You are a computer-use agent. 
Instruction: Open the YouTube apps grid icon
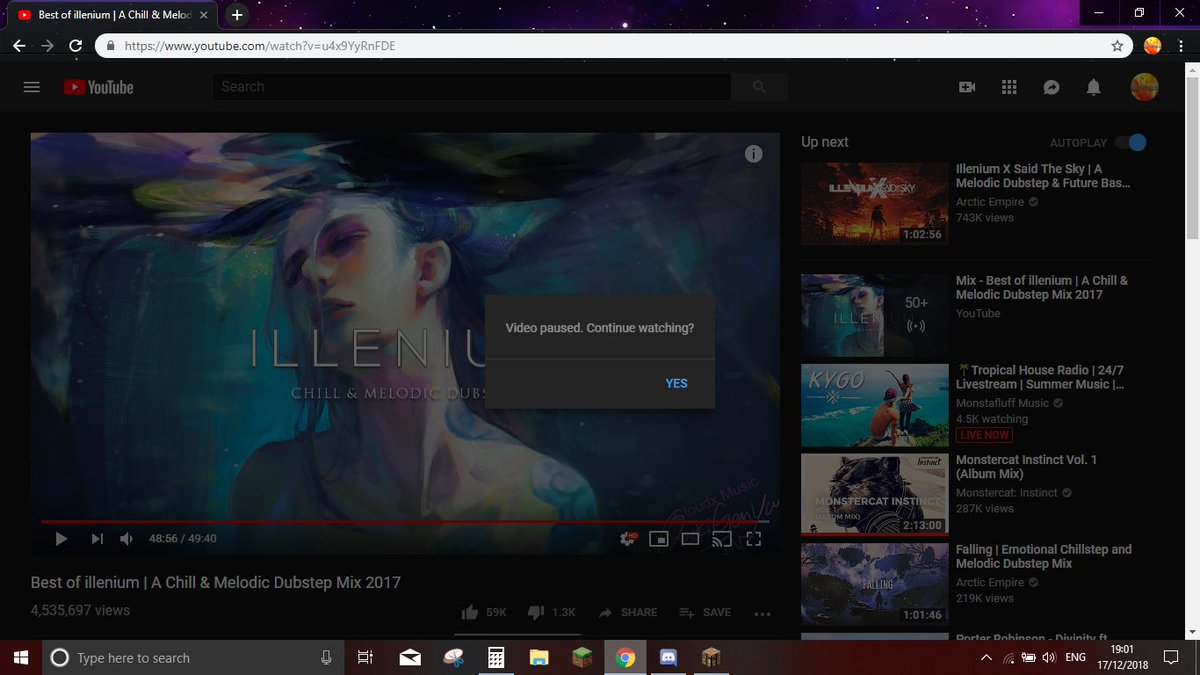(x=1009, y=87)
